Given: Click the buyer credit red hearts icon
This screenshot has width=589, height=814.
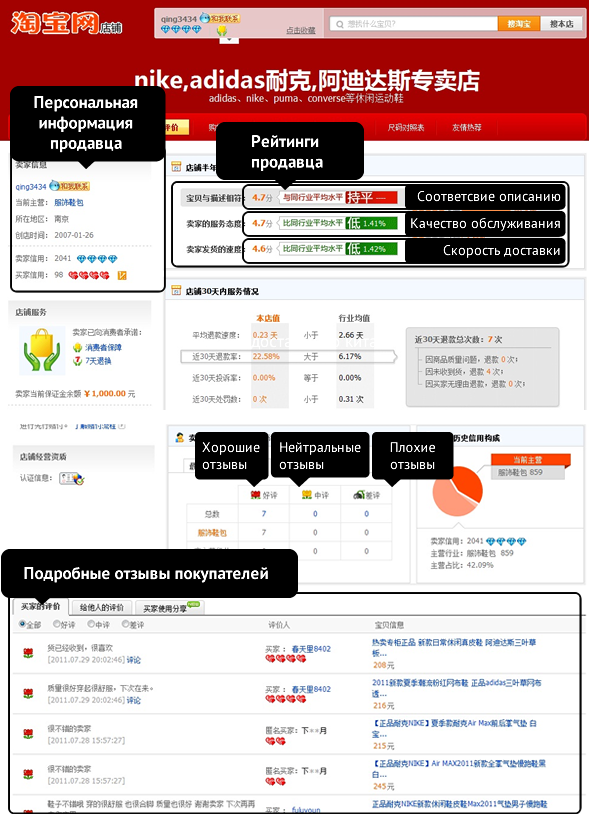Looking at the screenshot, I should pos(89,275).
